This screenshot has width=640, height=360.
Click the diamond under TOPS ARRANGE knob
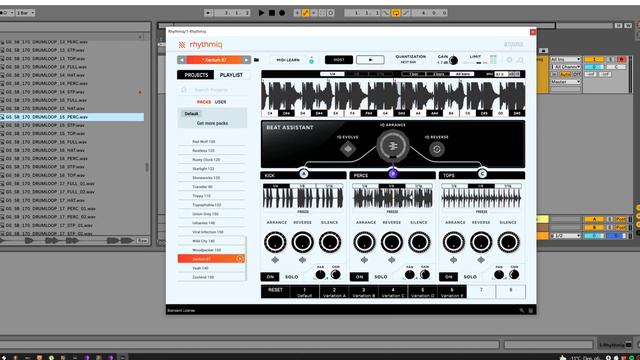pyautogui.click(x=453, y=260)
